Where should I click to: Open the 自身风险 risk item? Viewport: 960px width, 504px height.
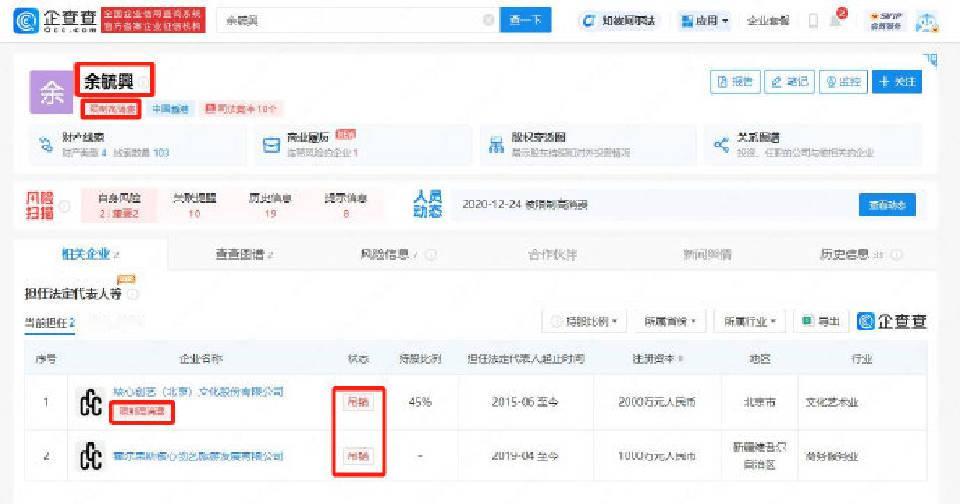119,205
